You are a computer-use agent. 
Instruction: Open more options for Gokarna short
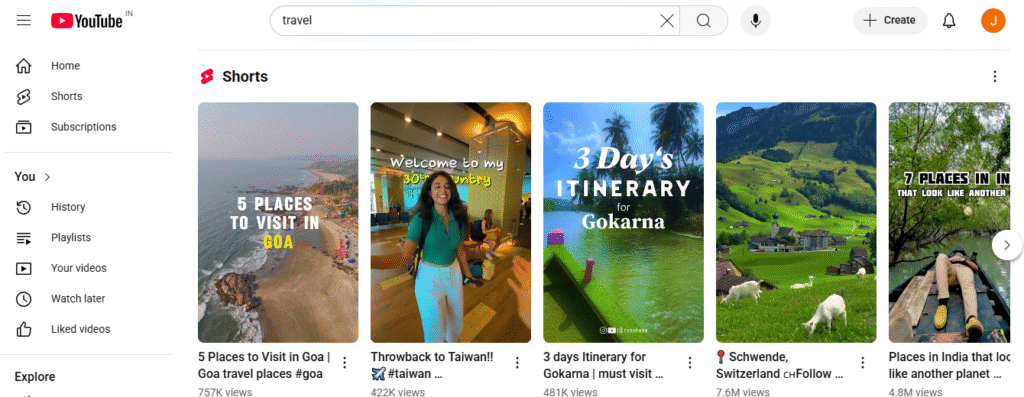point(690,363)
